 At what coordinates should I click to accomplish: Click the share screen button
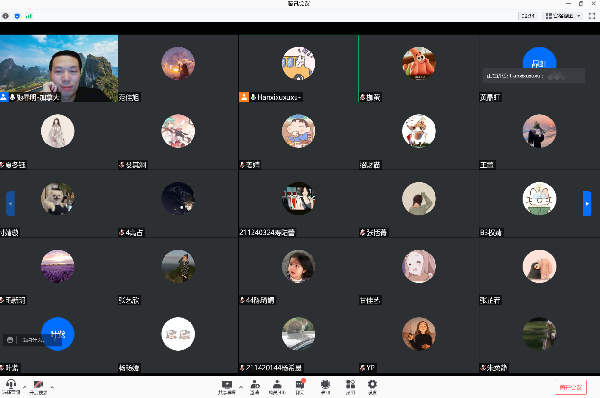(x=227, y=387)
